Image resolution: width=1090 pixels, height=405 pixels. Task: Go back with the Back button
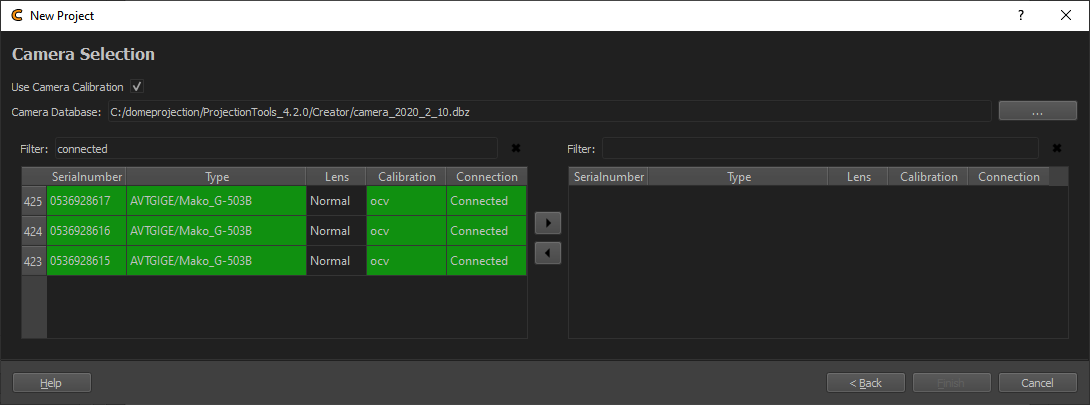point(865,383)
